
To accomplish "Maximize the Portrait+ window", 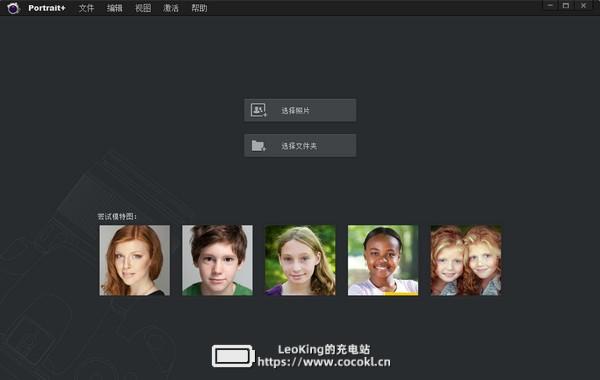I will click(x=566, y=5).
